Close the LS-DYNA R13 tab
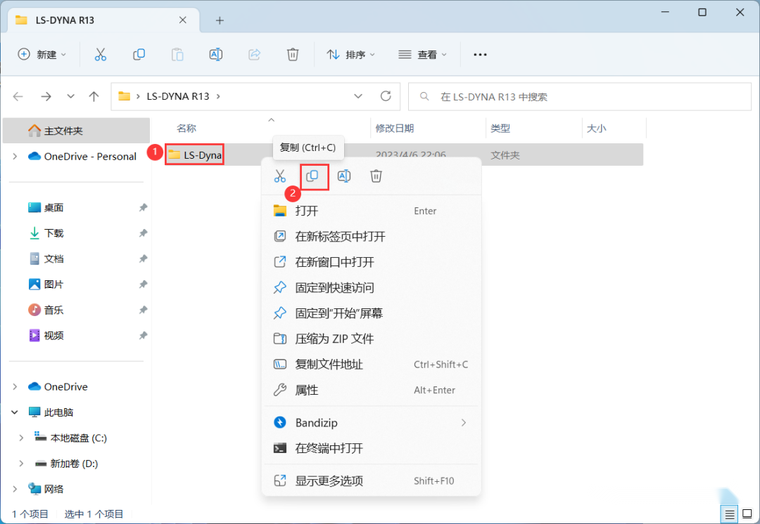The height and width of the screenshot is (524, 760). [183, 20]
